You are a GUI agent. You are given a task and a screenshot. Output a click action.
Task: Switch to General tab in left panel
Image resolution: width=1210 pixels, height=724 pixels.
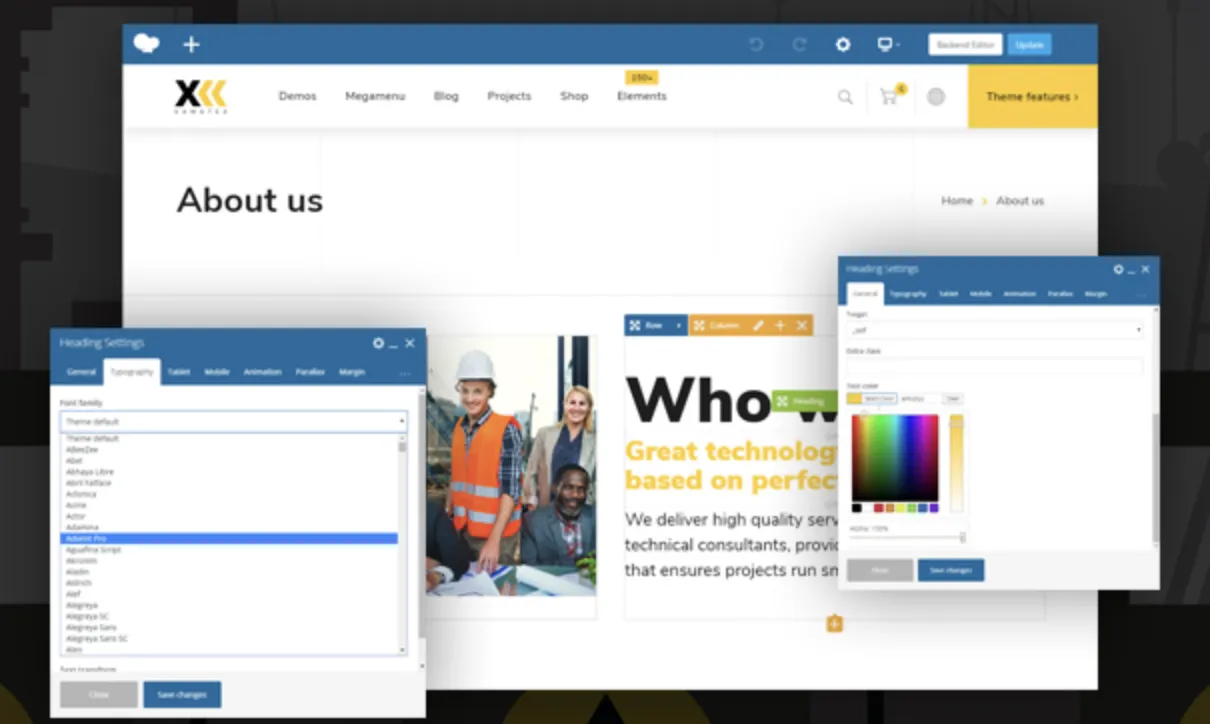[x=81, y=372]
